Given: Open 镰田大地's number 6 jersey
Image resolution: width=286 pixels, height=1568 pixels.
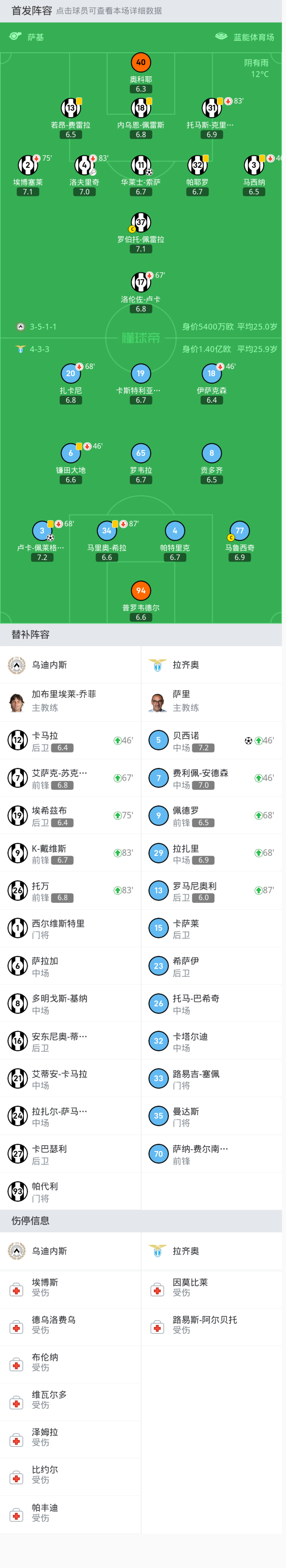Looking at the screenshot, I should (x=71, y=453).
